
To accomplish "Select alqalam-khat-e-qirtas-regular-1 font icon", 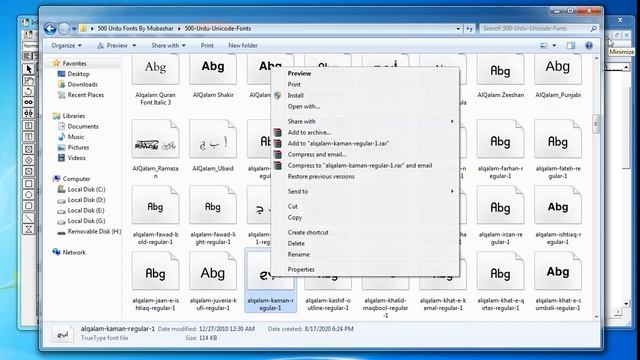I will [500, 271].
